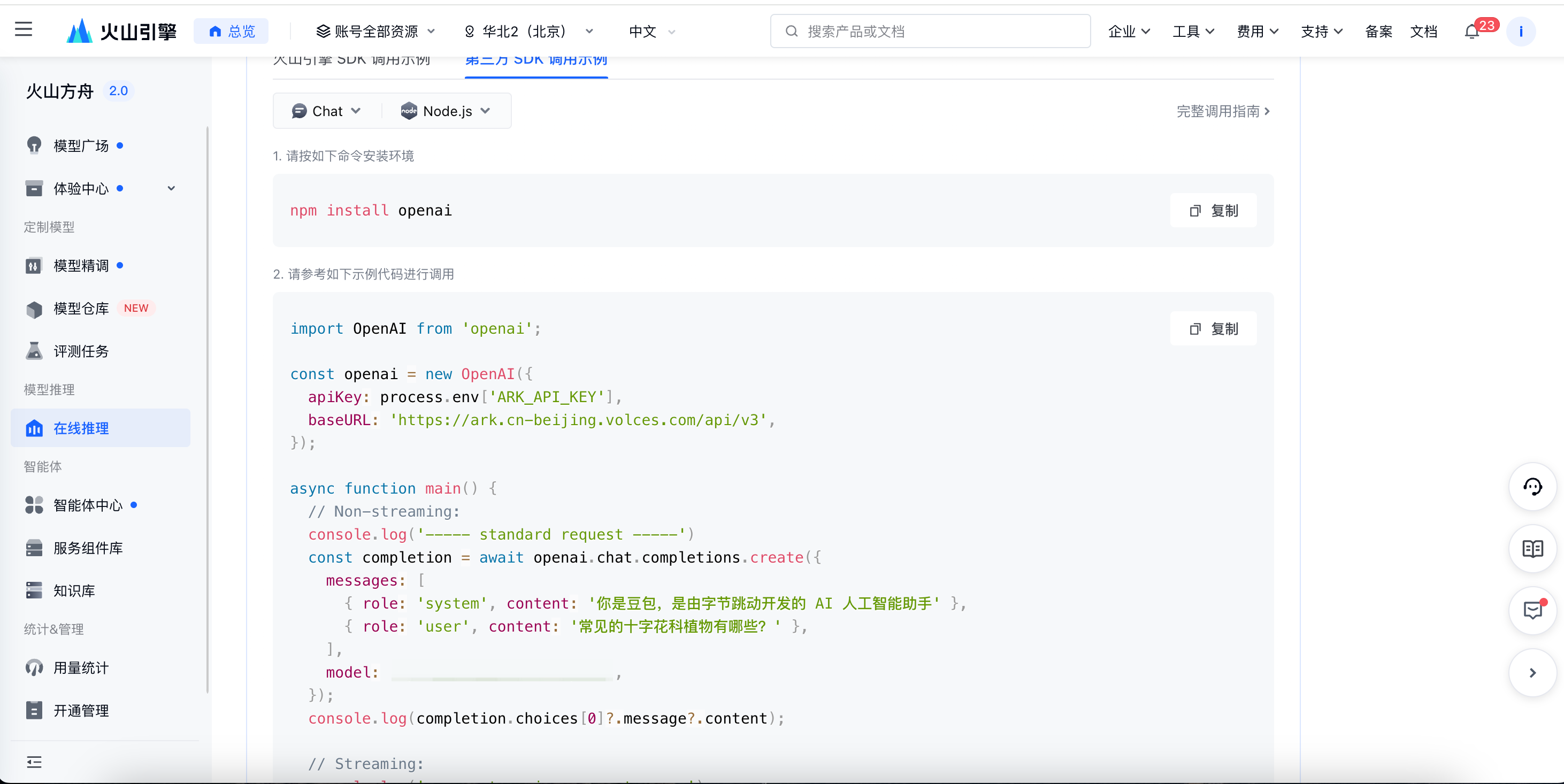Open the 费用 top menu
The height and width of the screenshot is (784, 1564).
pyautogui.click(x=1257, y=32)
